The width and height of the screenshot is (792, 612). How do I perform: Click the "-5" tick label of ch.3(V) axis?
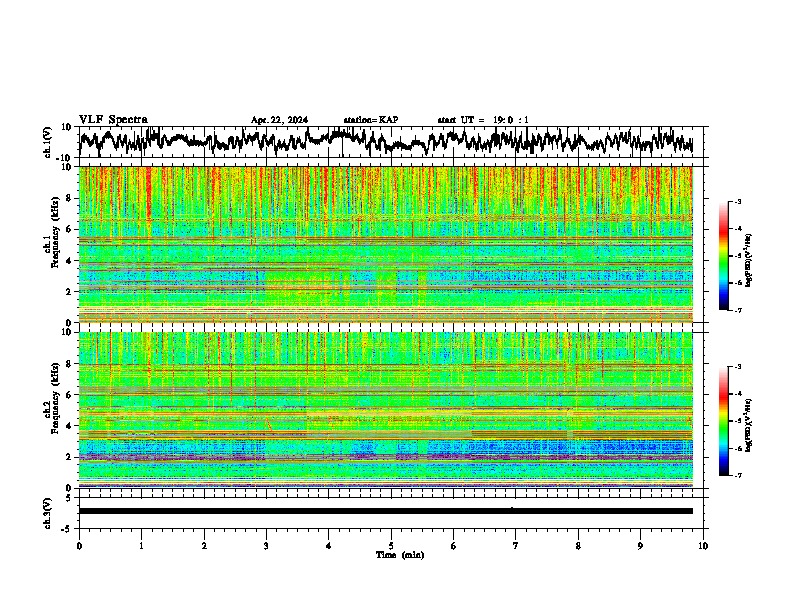68,529
